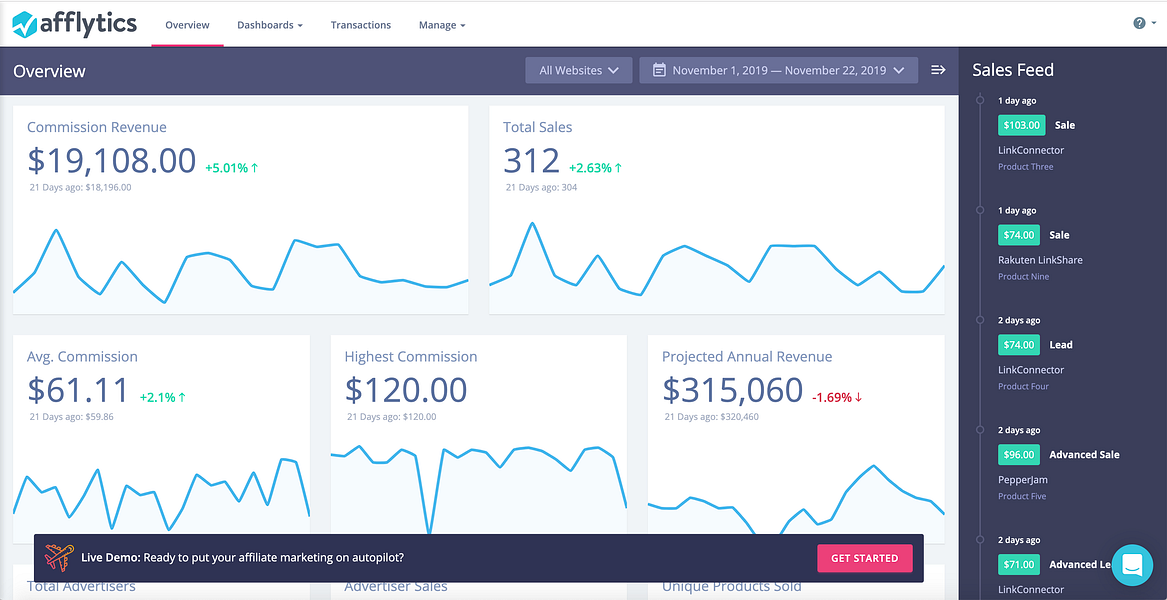Click the $61.11 average commission value

pyautogui.click(x=78, y=390)
